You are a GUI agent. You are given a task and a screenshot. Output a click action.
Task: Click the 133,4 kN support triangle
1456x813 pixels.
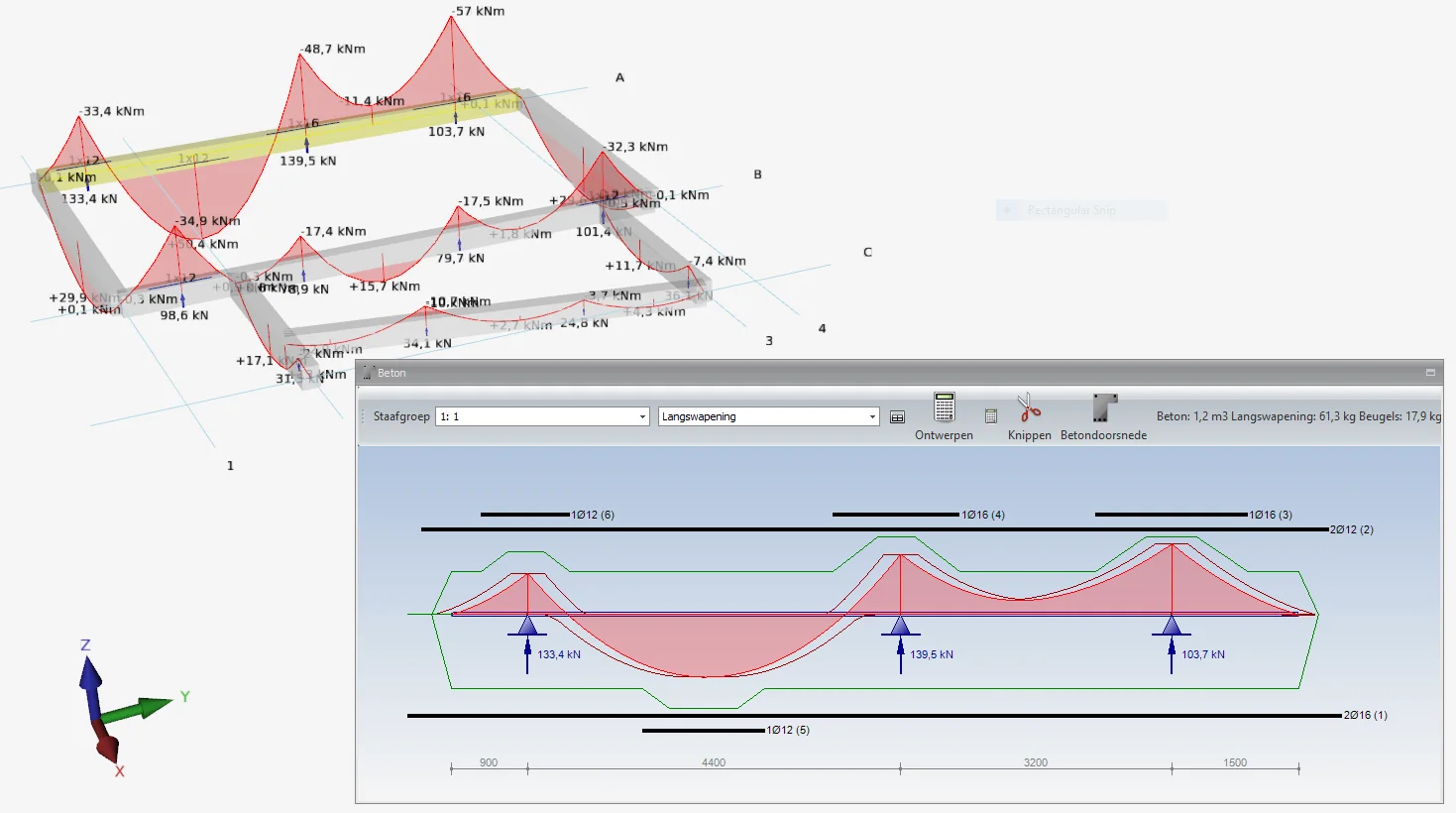[527, 626]
